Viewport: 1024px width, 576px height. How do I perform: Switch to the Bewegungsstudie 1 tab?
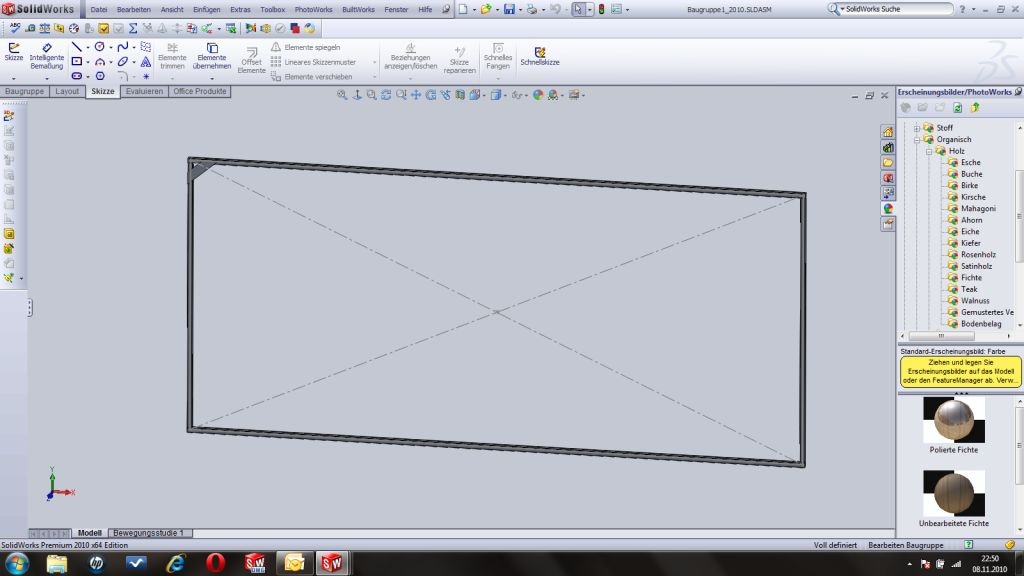pos(147,533)
